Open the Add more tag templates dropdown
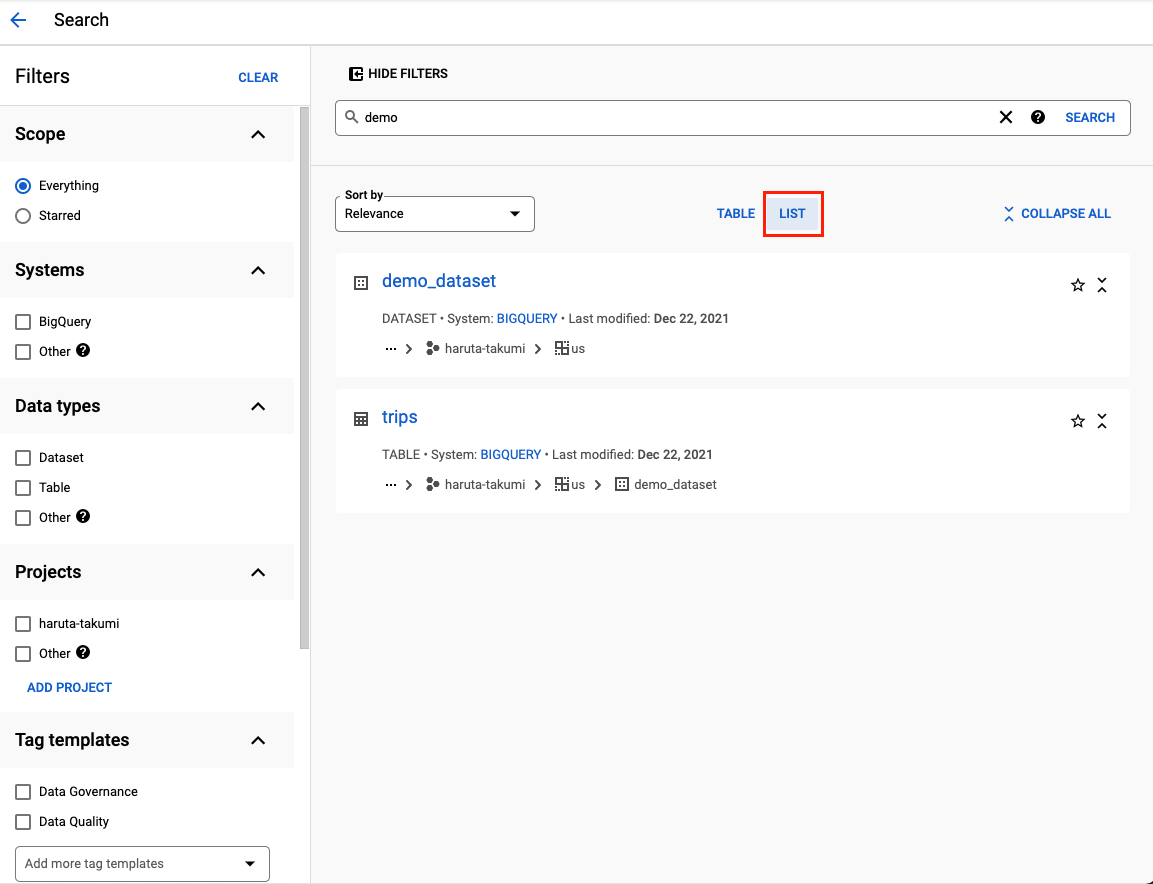1153x884 pixels. (x=142, y=863)
